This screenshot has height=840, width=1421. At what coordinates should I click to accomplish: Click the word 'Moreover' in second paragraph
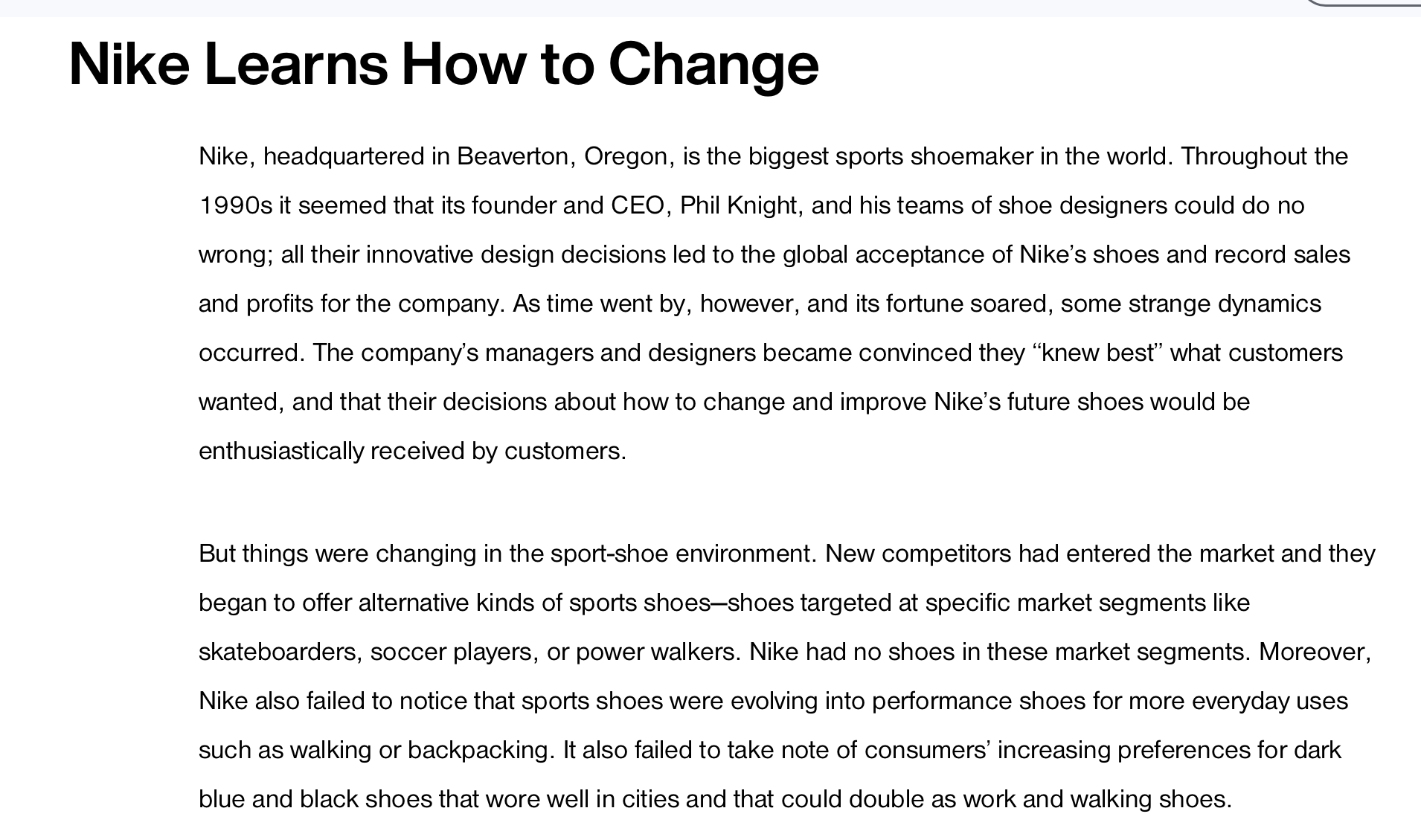tap(1311, 652)
